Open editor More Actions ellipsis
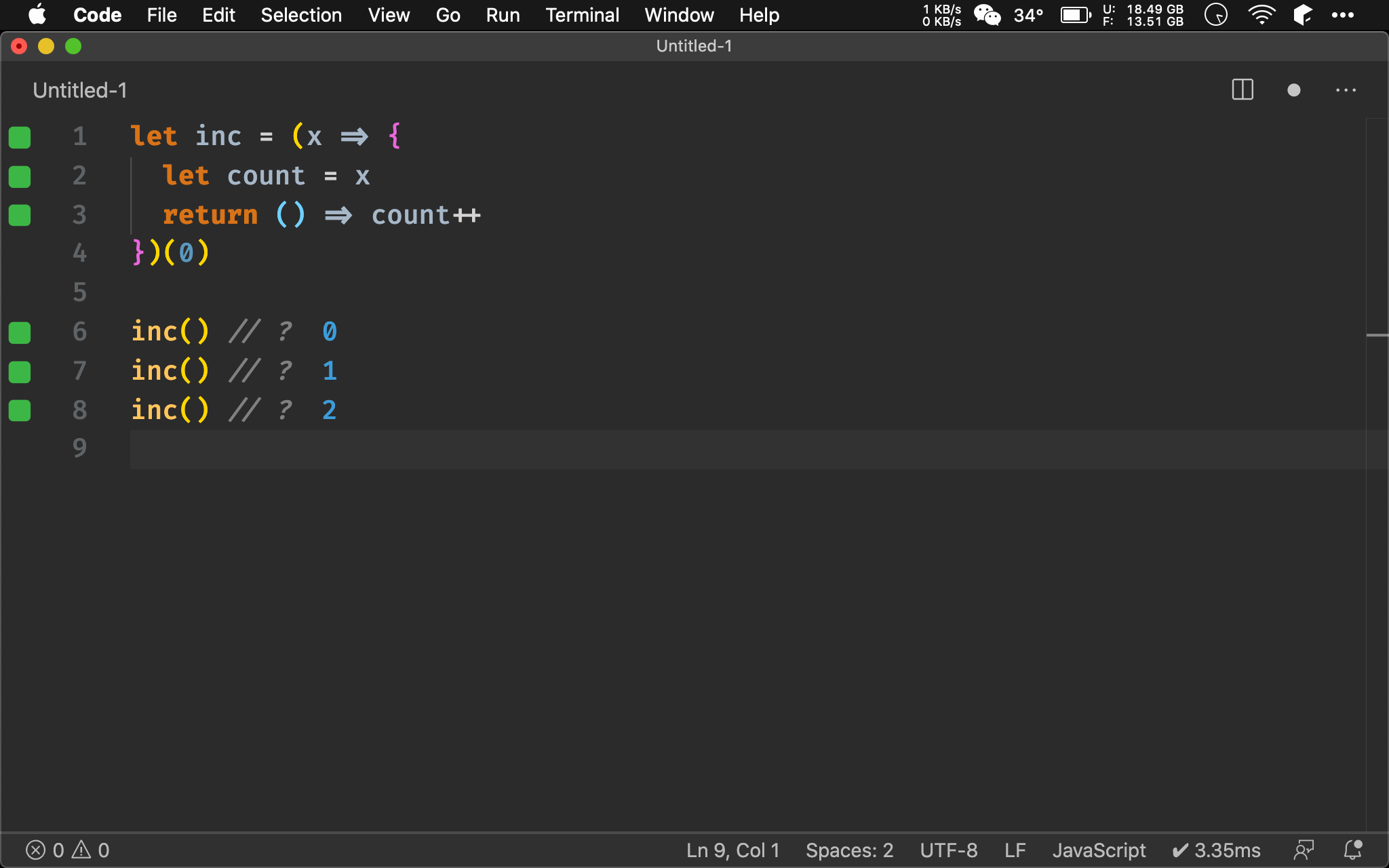This screenshot has width=1389, height=868. pos(1346,90)
